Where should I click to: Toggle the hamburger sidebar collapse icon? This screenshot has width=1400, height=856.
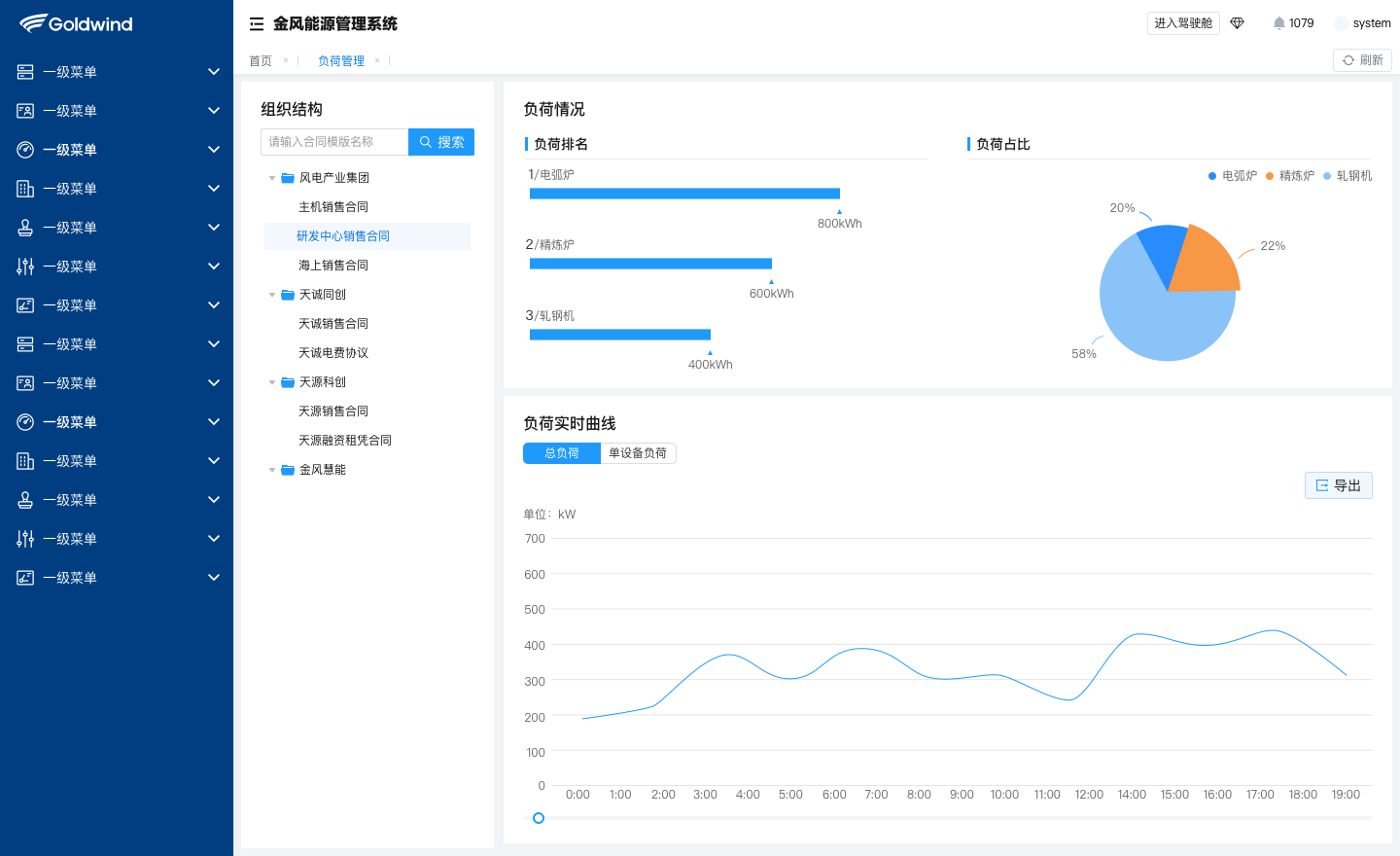(x=257, y=24)
